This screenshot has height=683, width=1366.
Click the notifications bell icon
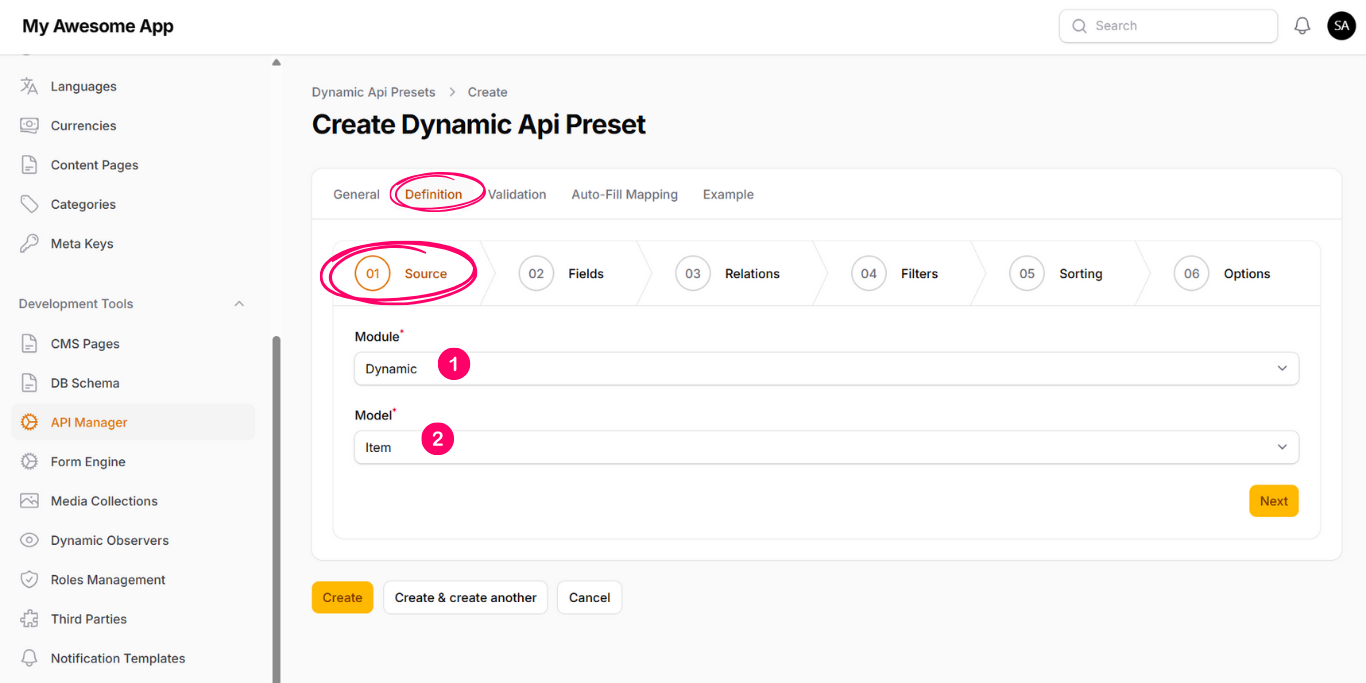[1302, 26]
